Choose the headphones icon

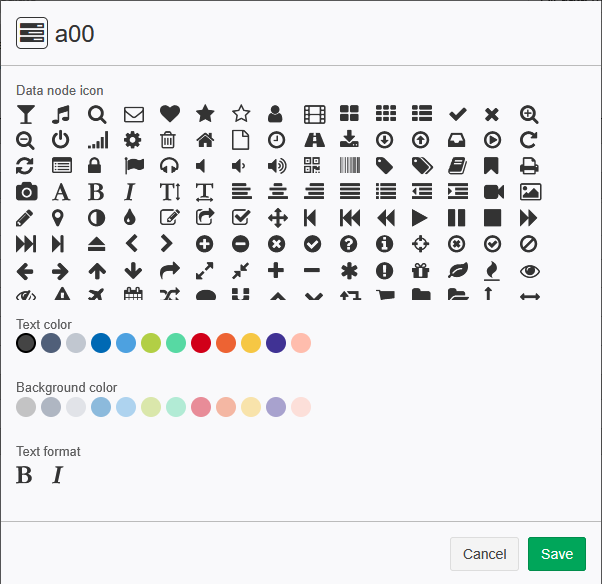tap(169, 166)
